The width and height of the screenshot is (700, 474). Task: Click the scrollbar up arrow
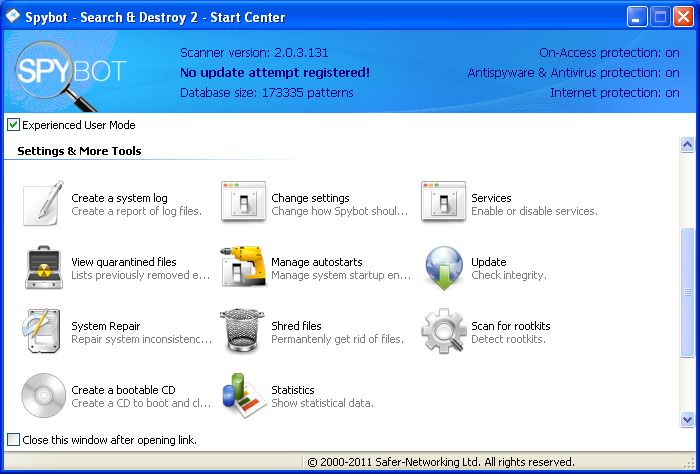click(x=687, y=145)
